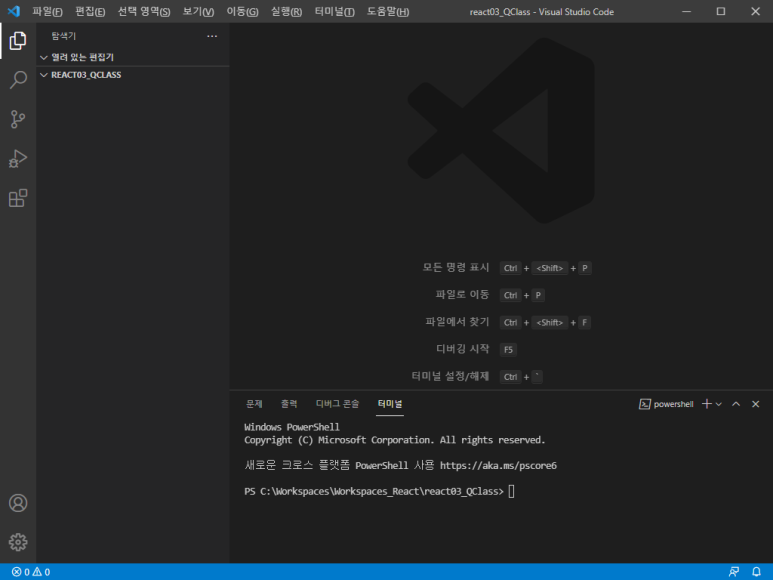Switch to the 디버그 콘솔 panel tab

(x=337, y=404)
